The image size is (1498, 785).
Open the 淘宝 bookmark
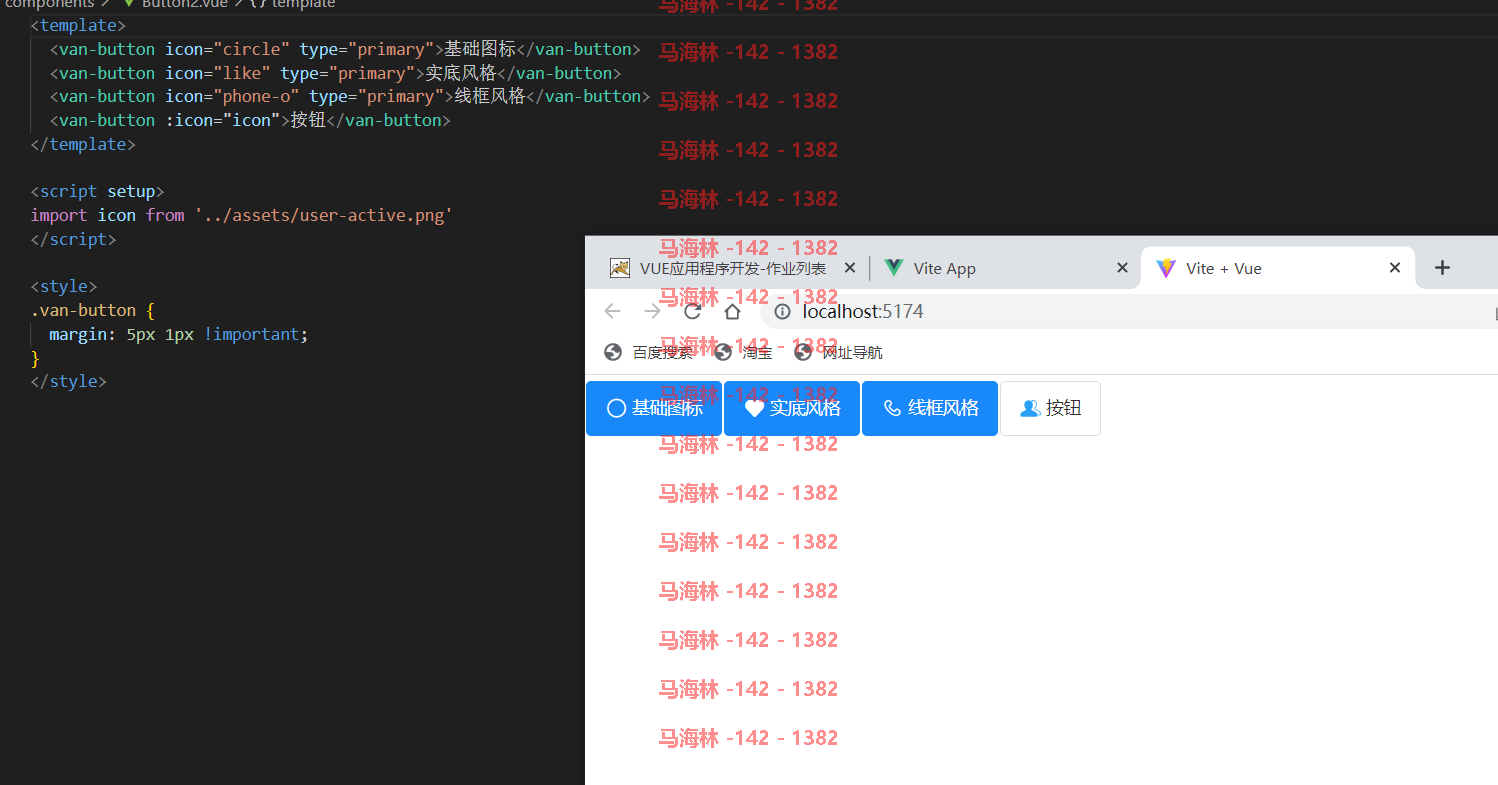pos(743,352)
